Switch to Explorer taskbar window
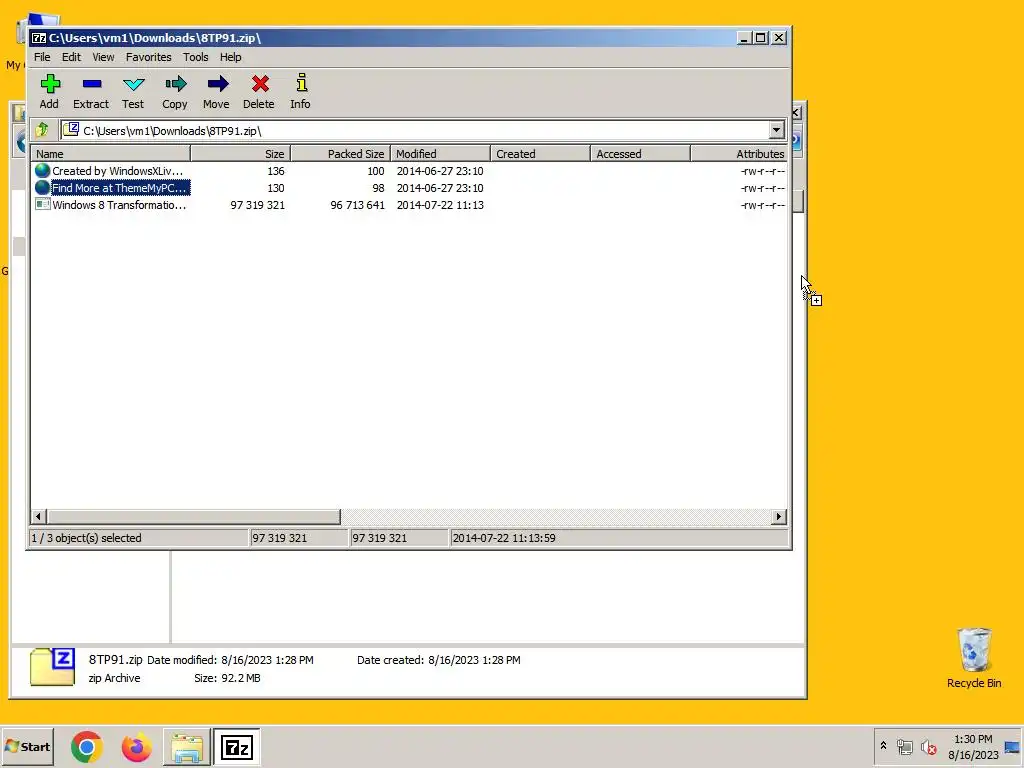1024x768 pixels. 187,747
